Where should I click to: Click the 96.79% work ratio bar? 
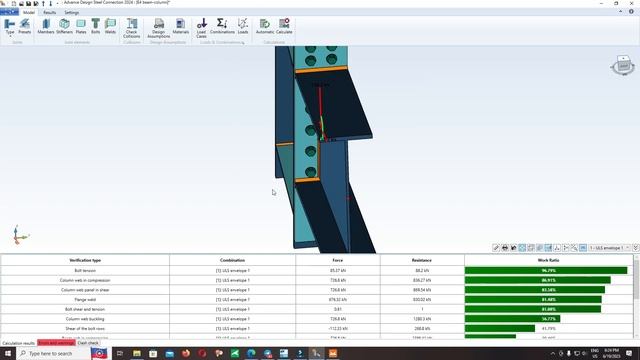[546, 270]
